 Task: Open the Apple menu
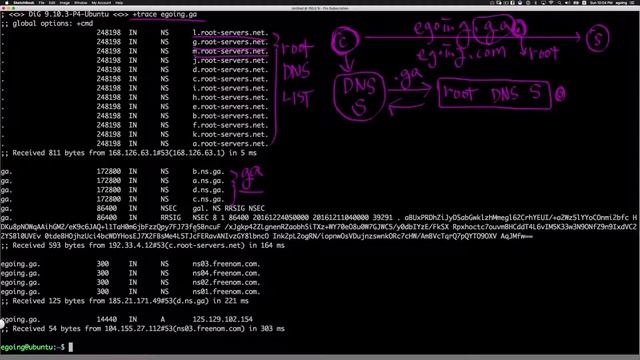coord(7,2)
